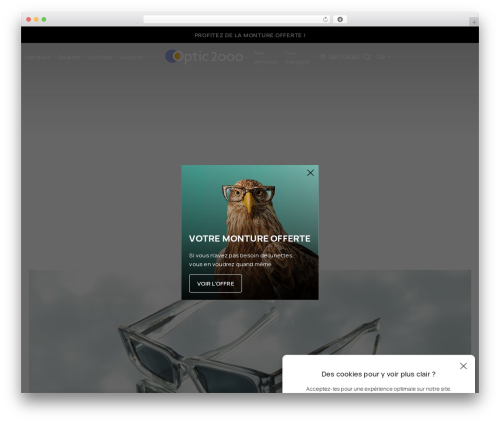This screenshot has width=500, height=423.
Task: Open the search magnifier icon
Action: click(367, 57)
